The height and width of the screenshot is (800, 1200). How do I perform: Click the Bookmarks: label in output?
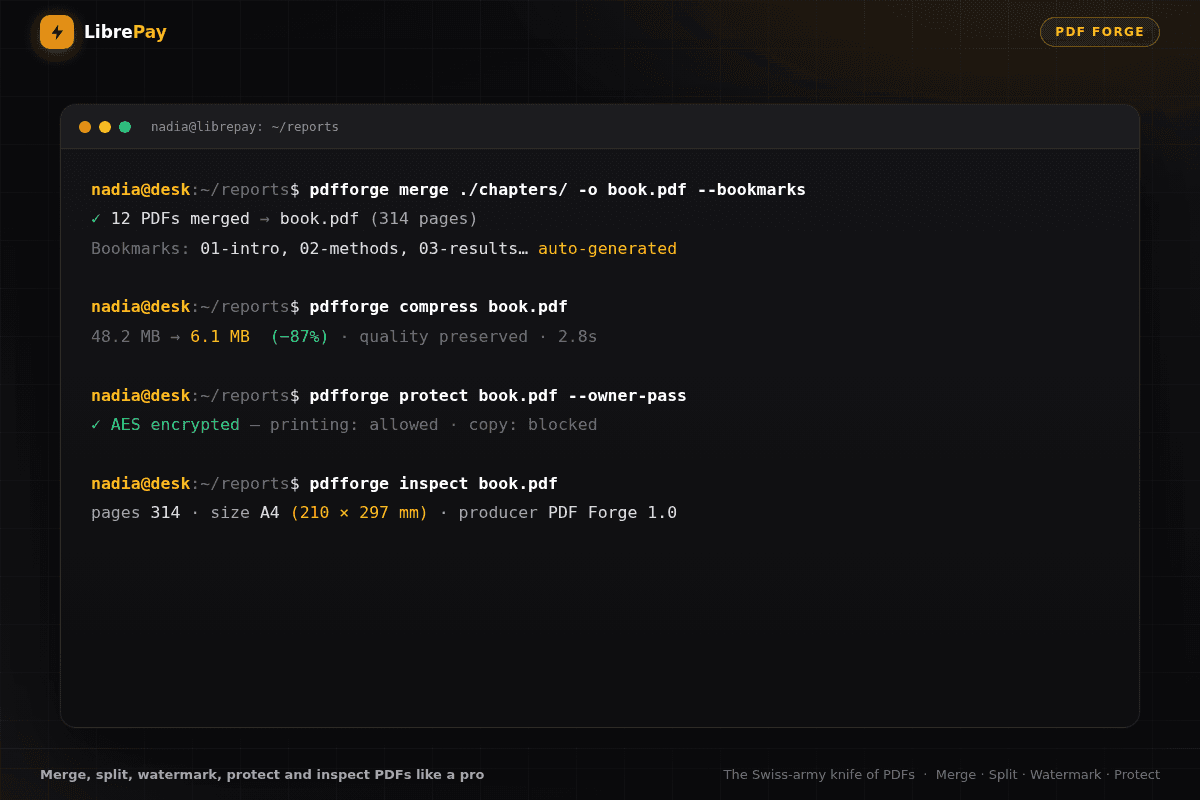point(140,248)
